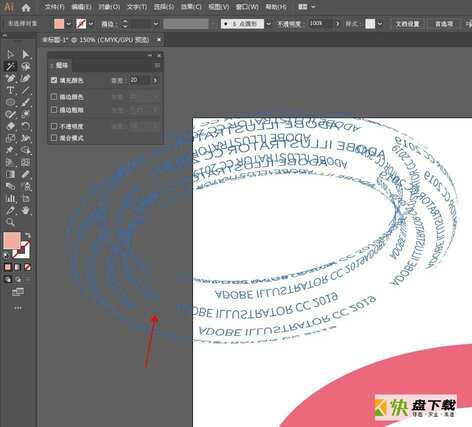
Task: Select the Symbol Sprayer tool
Action: pyautogui.click(x=26, y=186)
